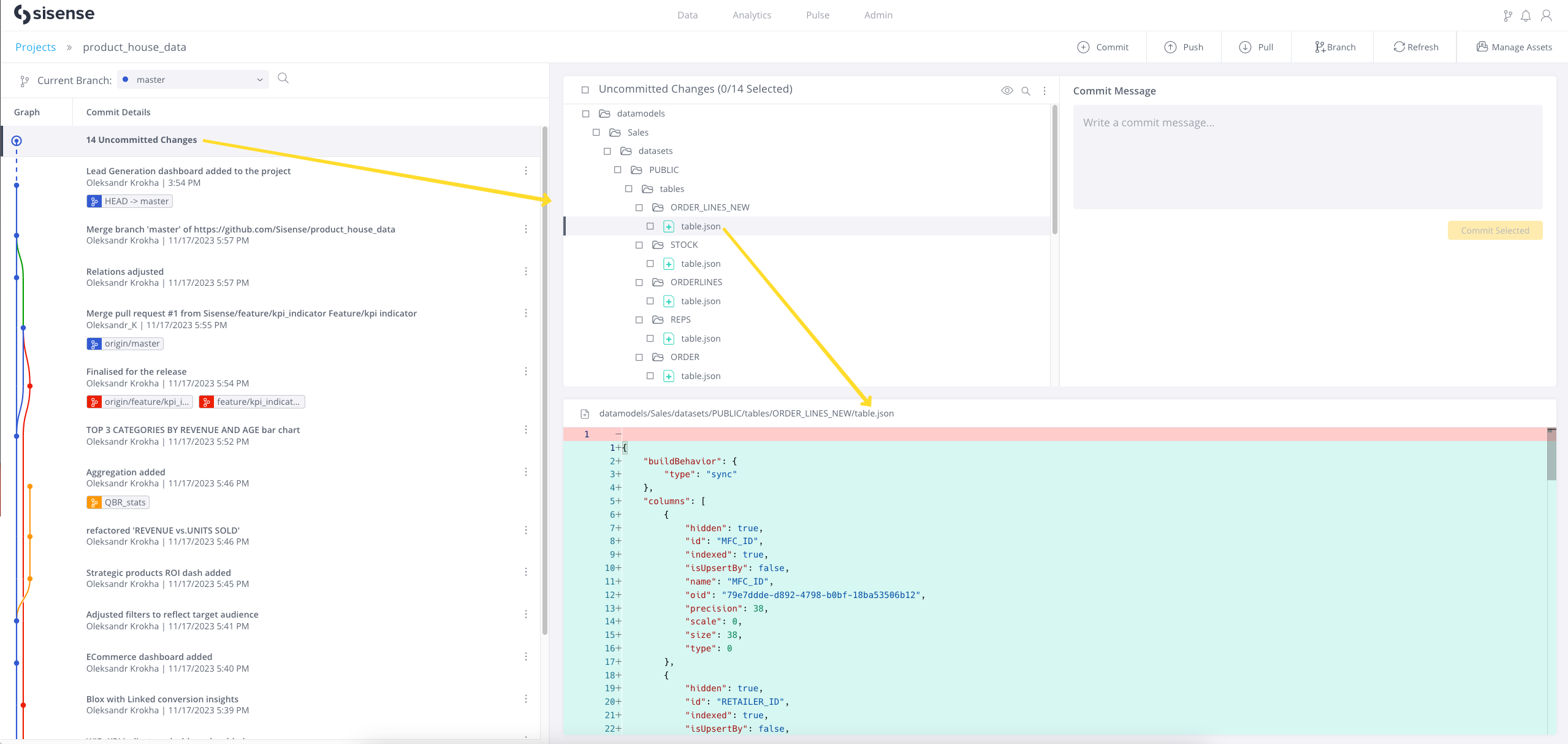Focus the commit message text area
This screenshot has width=1568, height=744.
click(x=1307, y=157)
